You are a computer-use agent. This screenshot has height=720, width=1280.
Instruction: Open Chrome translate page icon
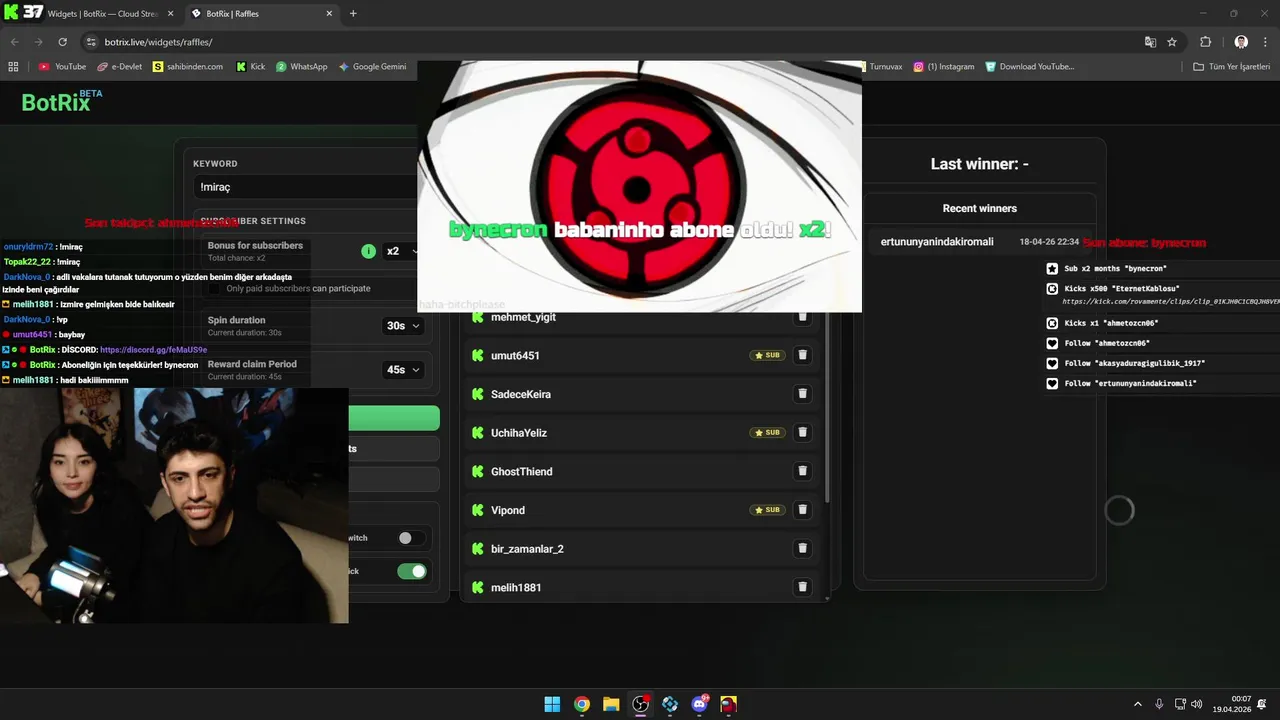point(1150,42)
